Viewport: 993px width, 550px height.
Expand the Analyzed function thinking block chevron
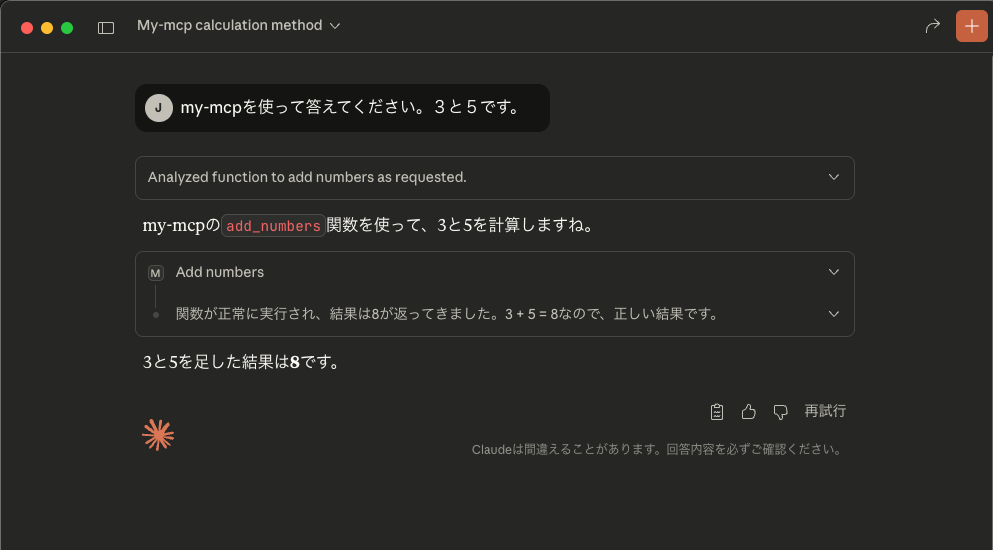coord(834,177)
